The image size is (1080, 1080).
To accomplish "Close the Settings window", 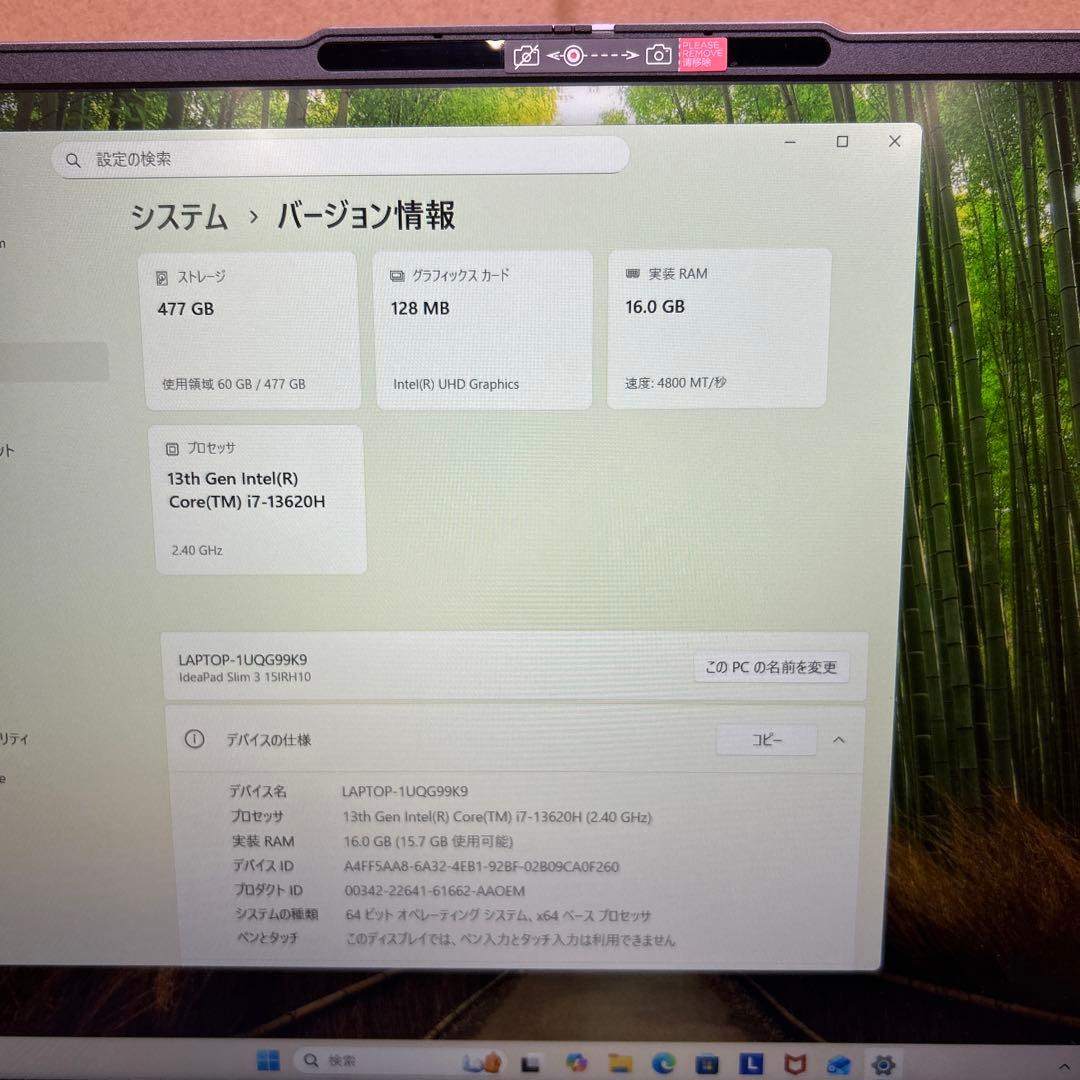I will [x=895, y=141].
